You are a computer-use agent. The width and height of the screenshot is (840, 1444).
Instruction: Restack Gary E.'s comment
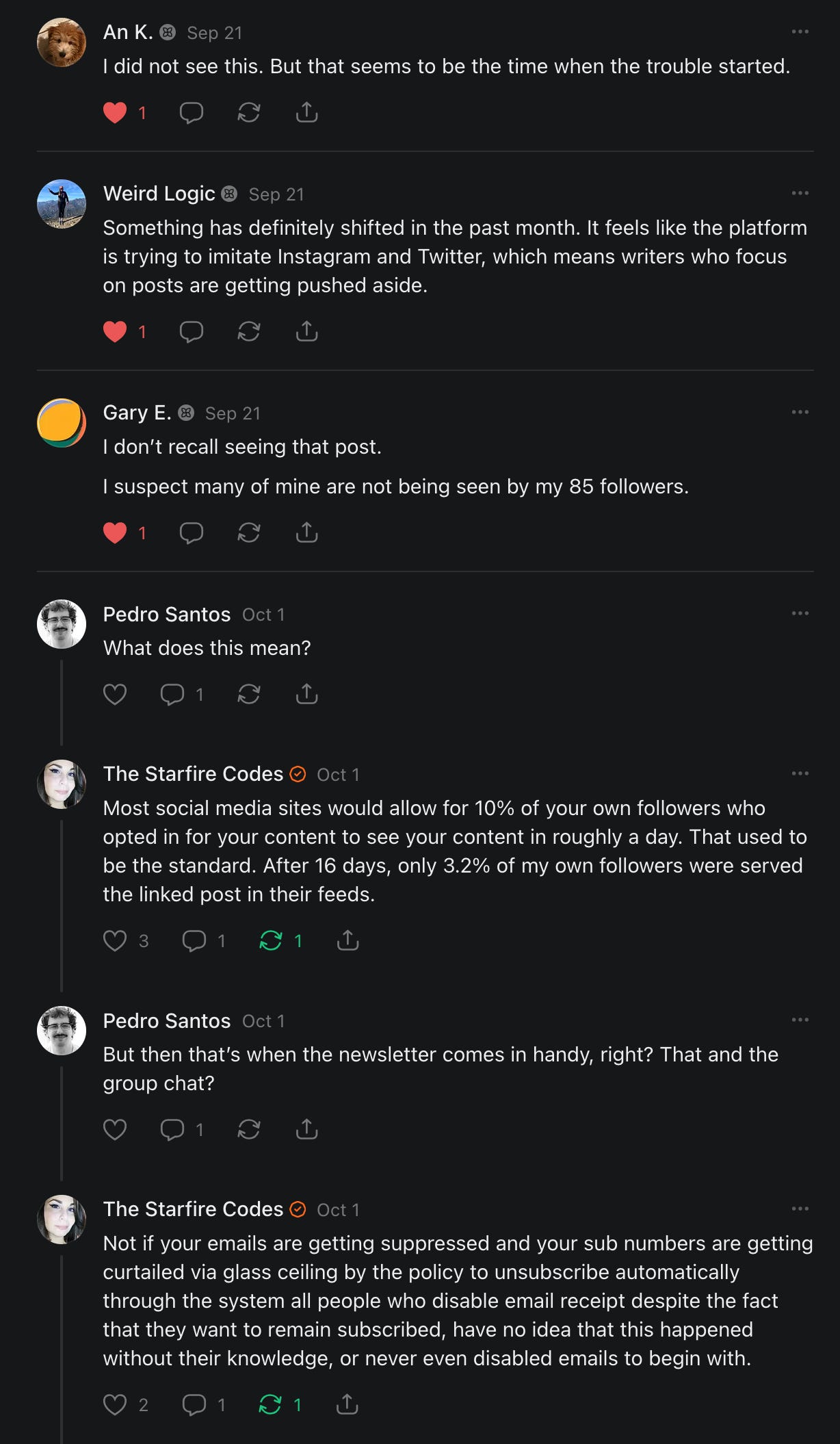pos(248,533)
